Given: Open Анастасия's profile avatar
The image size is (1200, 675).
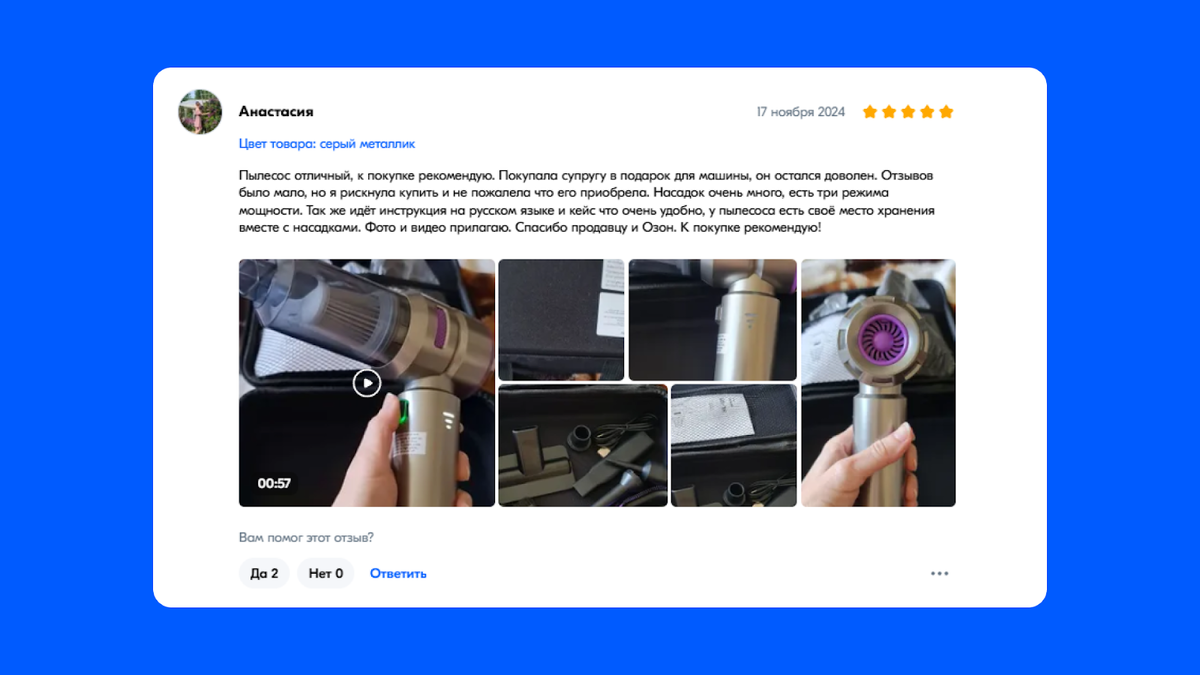Looking at the screenshot, I should coord(200,112).
